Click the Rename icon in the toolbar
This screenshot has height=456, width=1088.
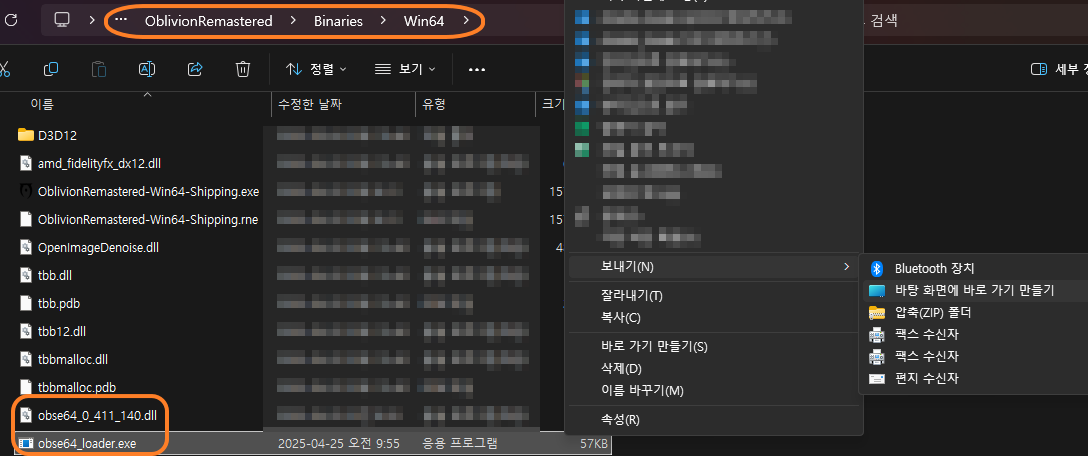pyautogui.click(x=147, y=69)
